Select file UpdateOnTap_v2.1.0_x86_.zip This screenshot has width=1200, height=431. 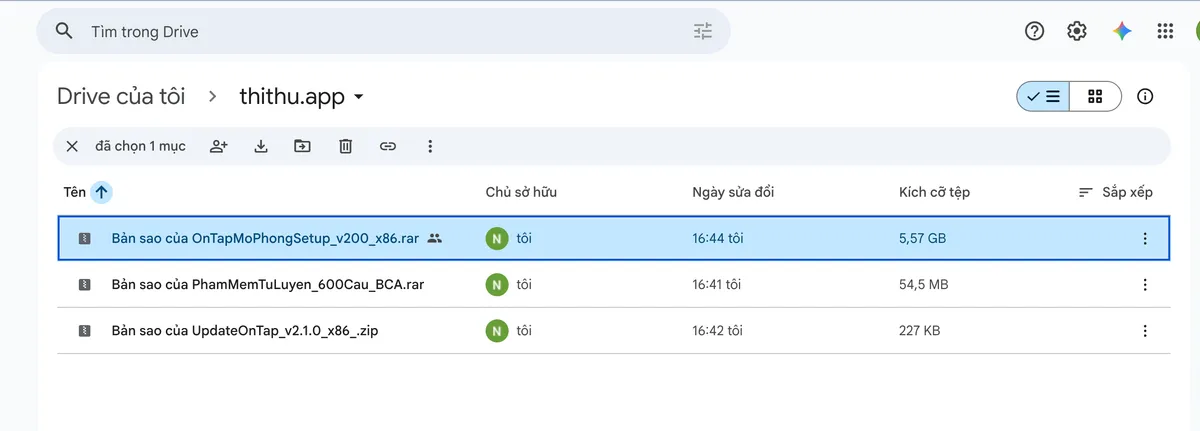tap(614, 330)
